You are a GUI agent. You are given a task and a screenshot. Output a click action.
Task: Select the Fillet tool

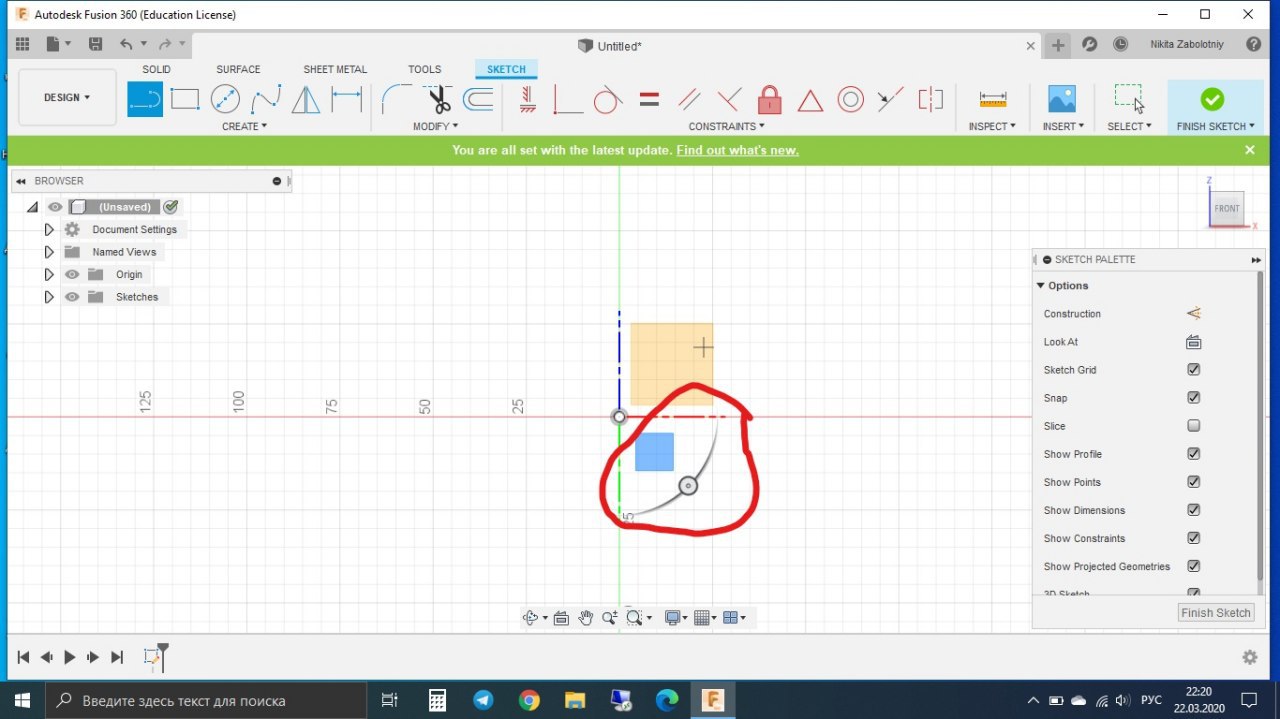pyautogui.click(x=397, y=99)
